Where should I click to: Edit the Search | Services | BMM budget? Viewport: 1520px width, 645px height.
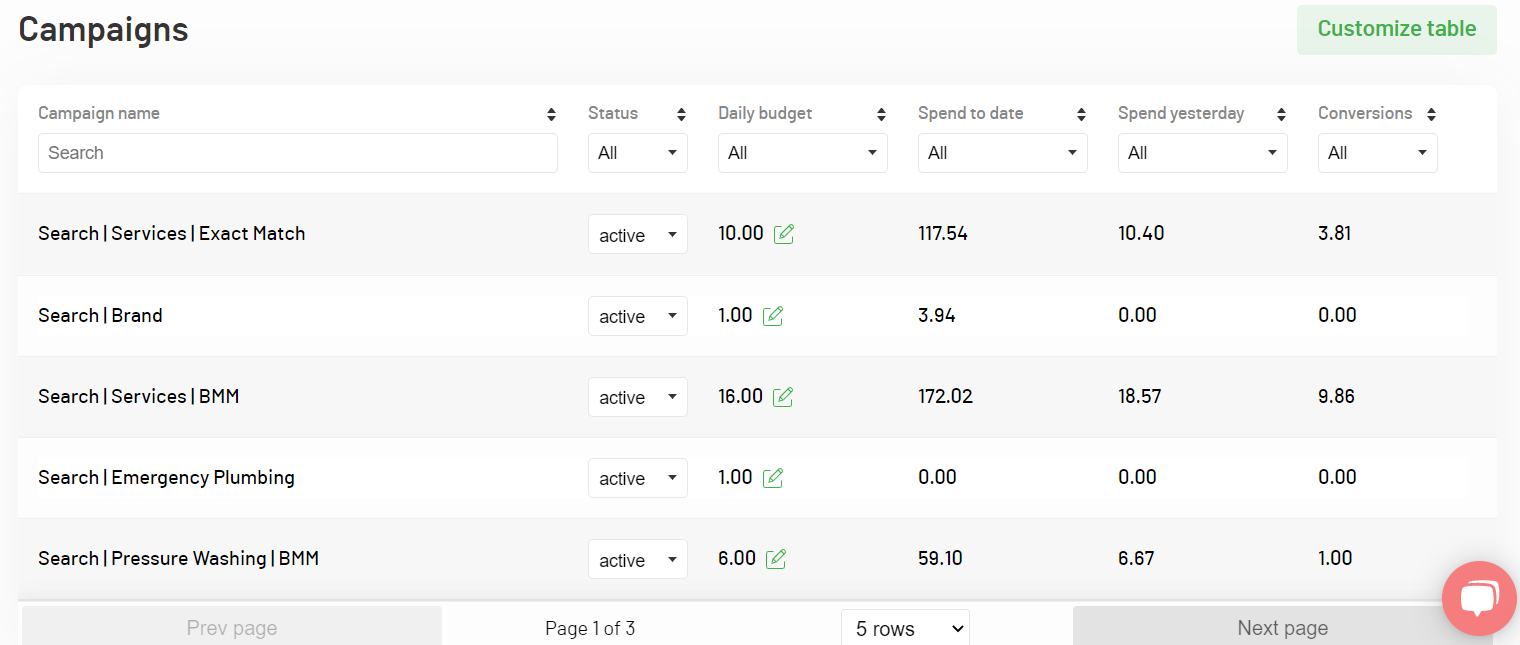click(x=783, y=397)
